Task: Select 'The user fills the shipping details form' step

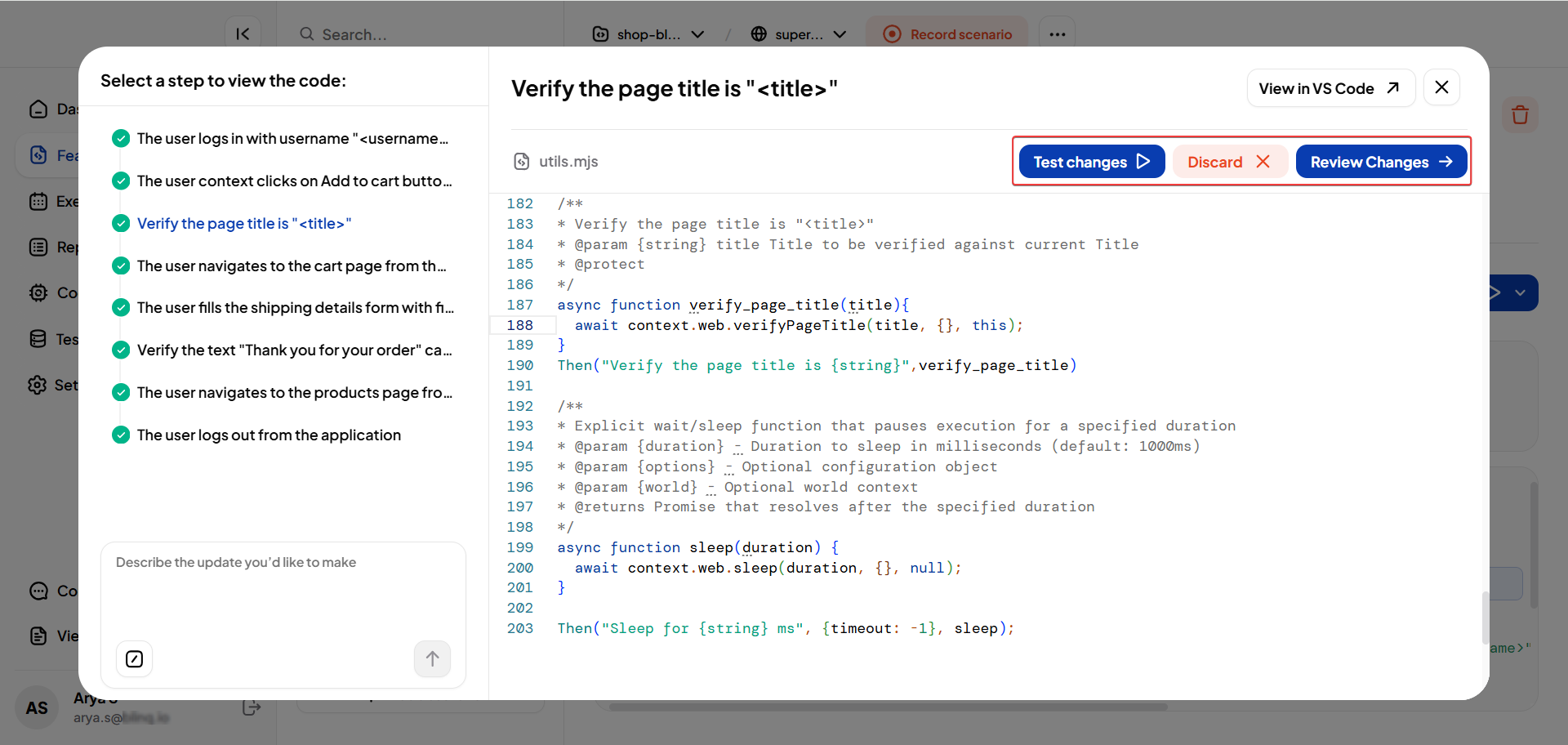Action: click(295, 308)
